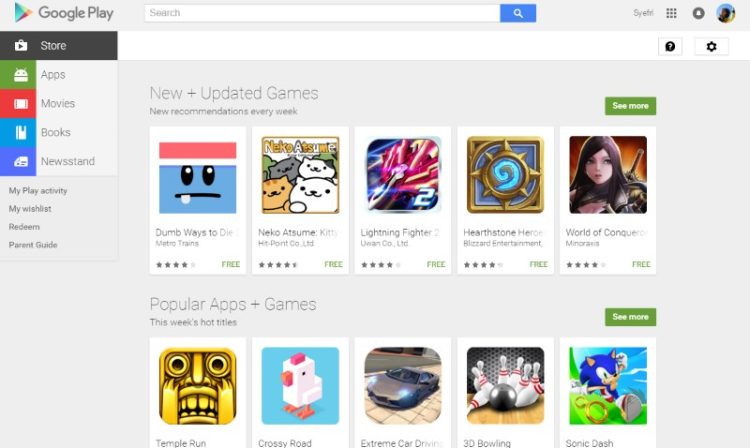Click the blue search magnifier button
This screenshot has height=448, width=750.
pos(518,13)
